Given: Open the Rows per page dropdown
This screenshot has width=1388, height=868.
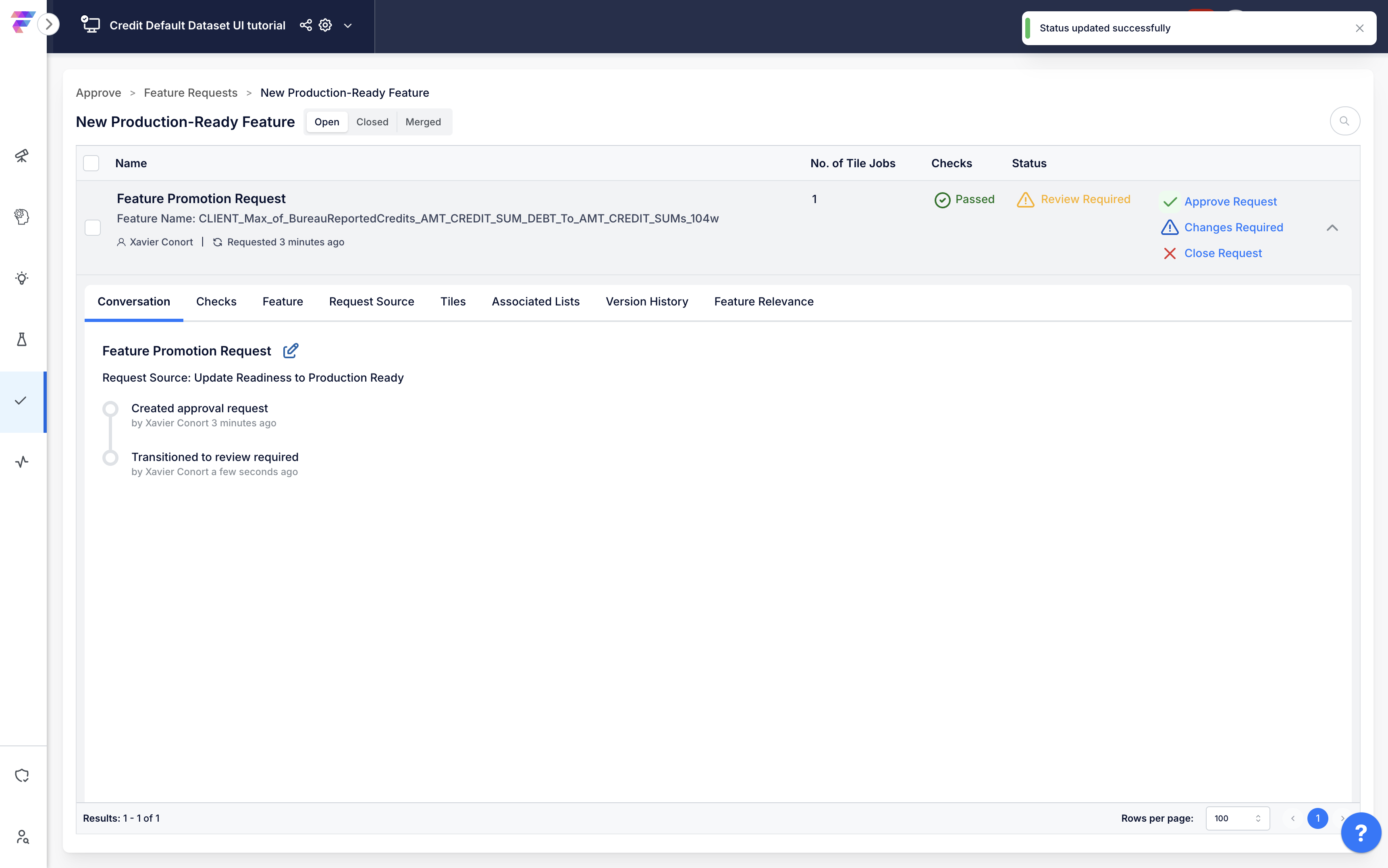Looking at the screenshot, I should 1237,818.
